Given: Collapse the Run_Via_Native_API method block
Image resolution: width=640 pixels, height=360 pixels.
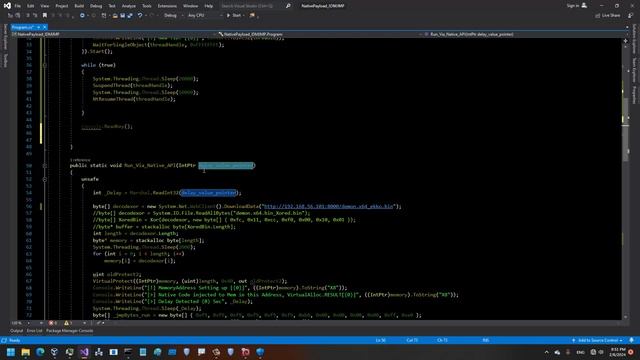Looking at the screenshot, I should click(45, 166).
